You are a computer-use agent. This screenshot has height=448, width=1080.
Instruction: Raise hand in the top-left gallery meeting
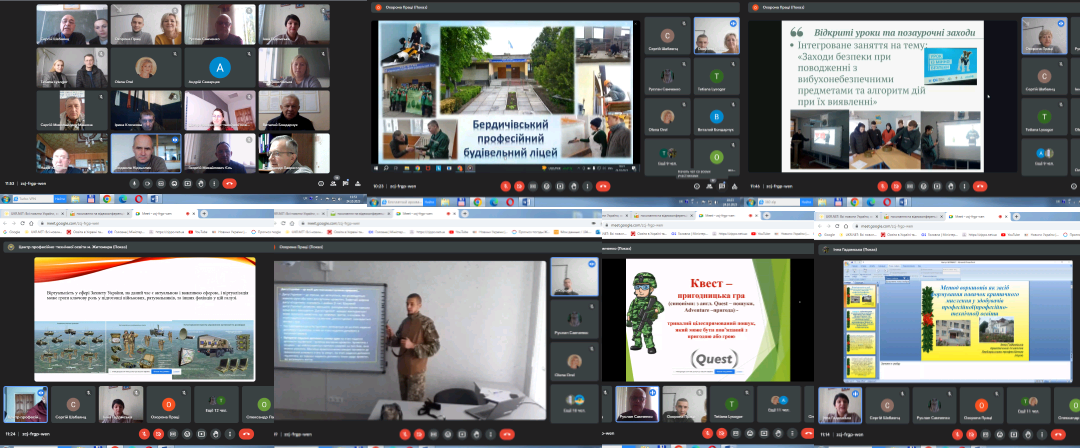(201, 184)
